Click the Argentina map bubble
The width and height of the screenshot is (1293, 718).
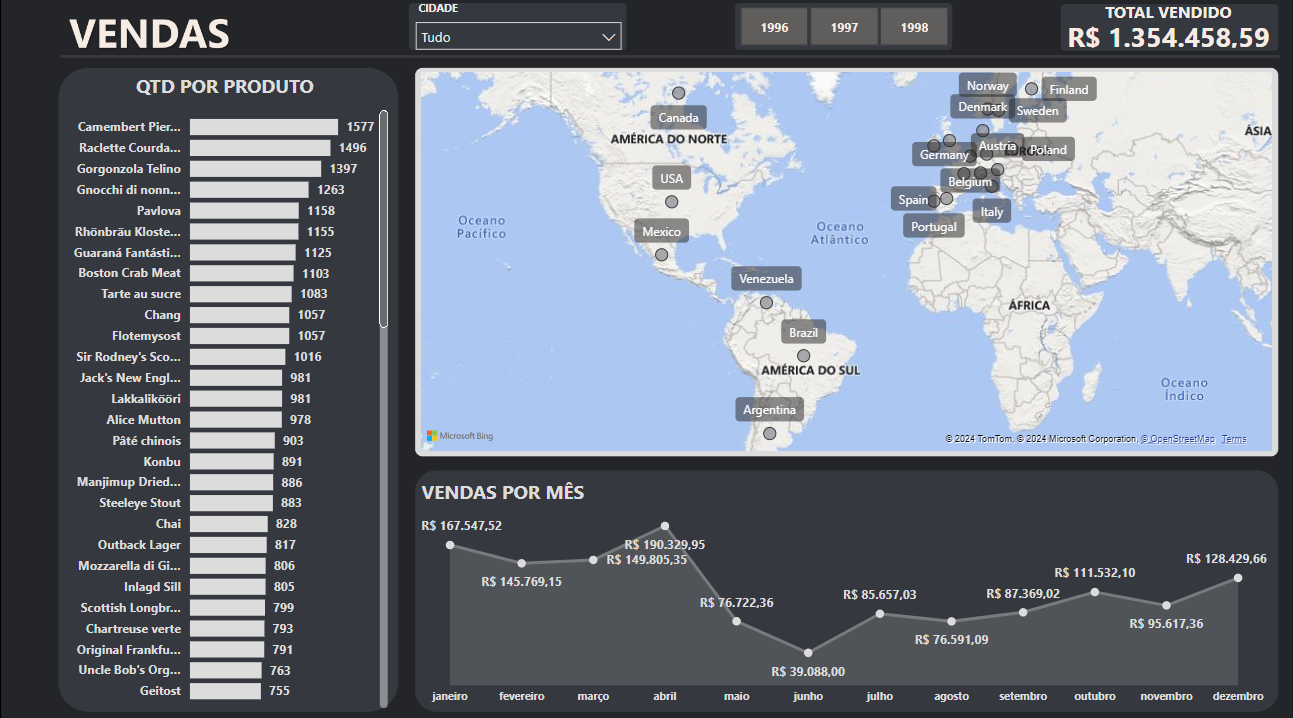769,434
